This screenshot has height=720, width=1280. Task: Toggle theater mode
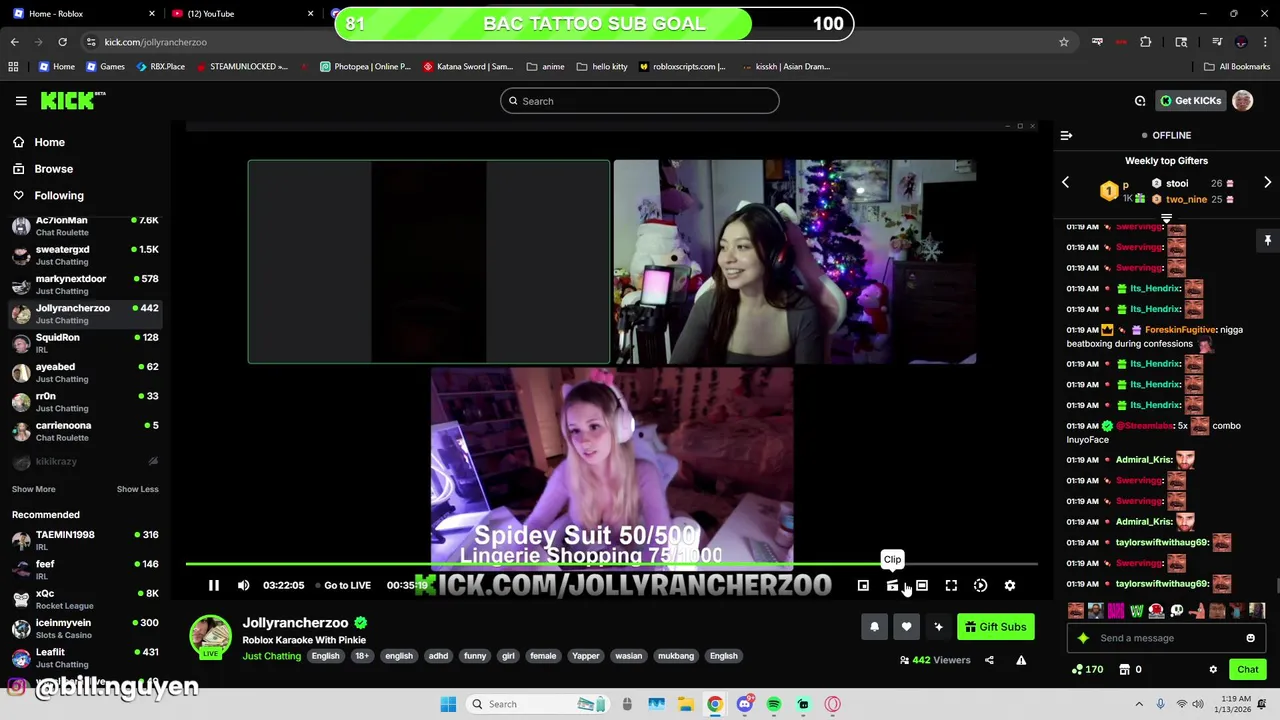click(922, 586)
